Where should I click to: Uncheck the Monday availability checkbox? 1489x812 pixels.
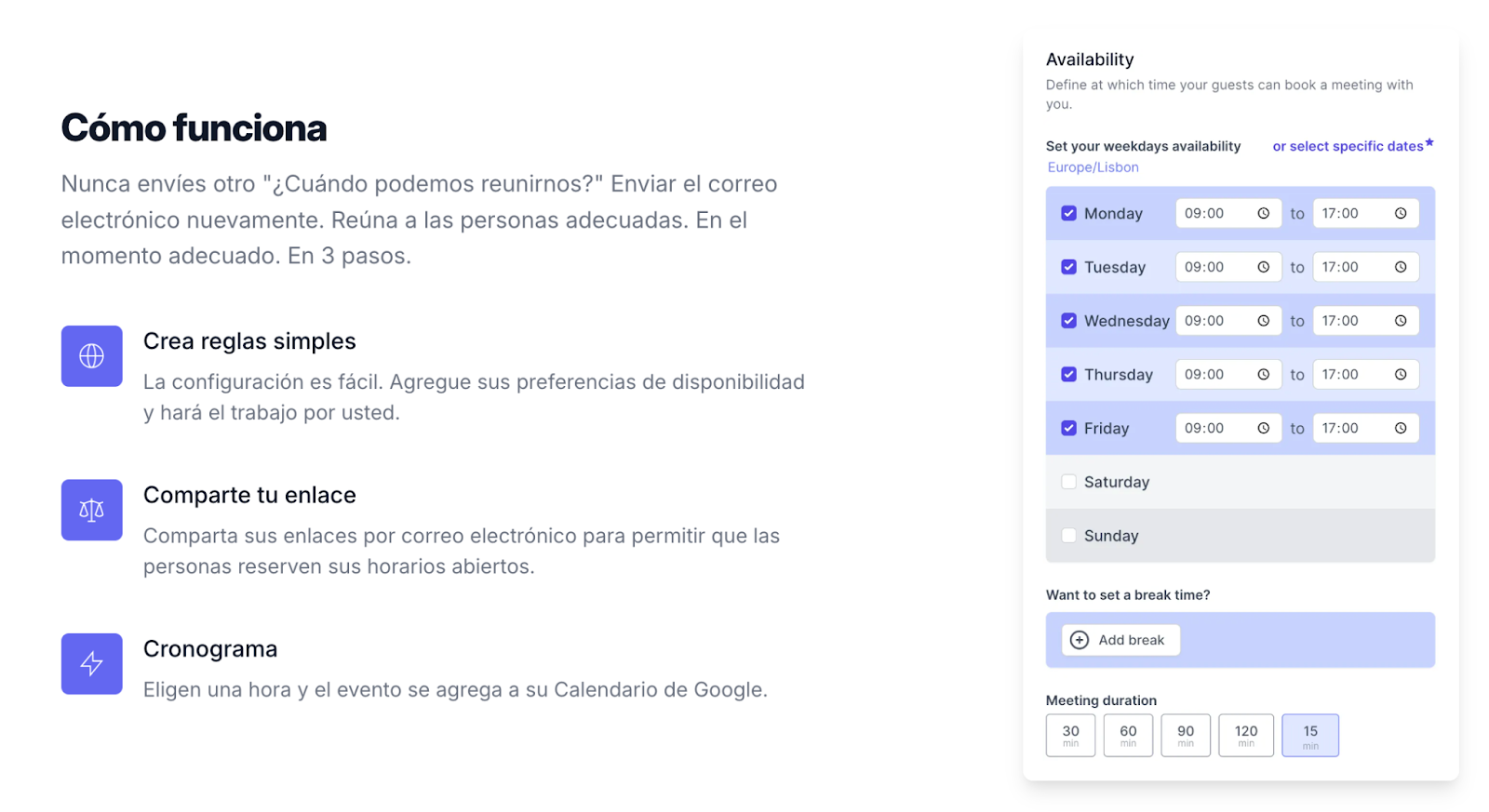coord(1069,214)
